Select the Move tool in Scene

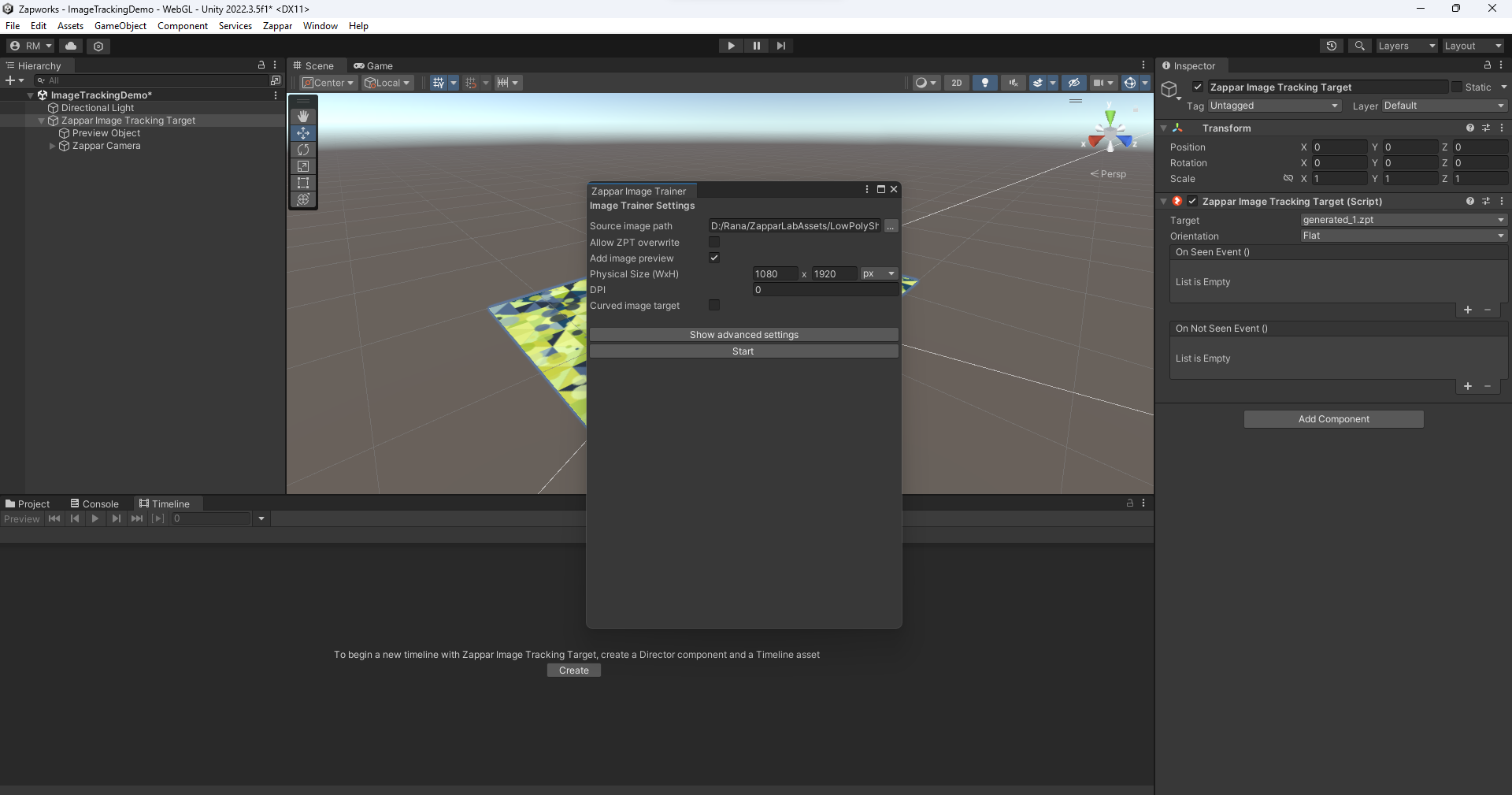(x=303, y=133)
